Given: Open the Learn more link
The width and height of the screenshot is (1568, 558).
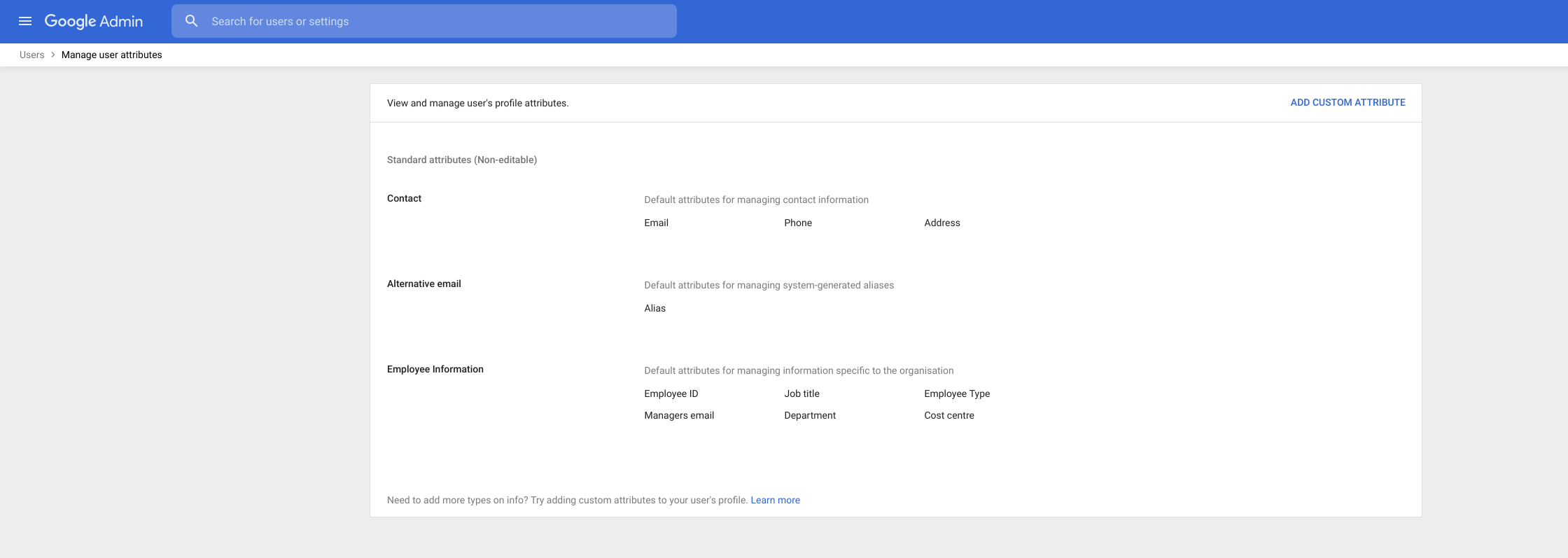Looking at the screenshot, I should point(775,500).
